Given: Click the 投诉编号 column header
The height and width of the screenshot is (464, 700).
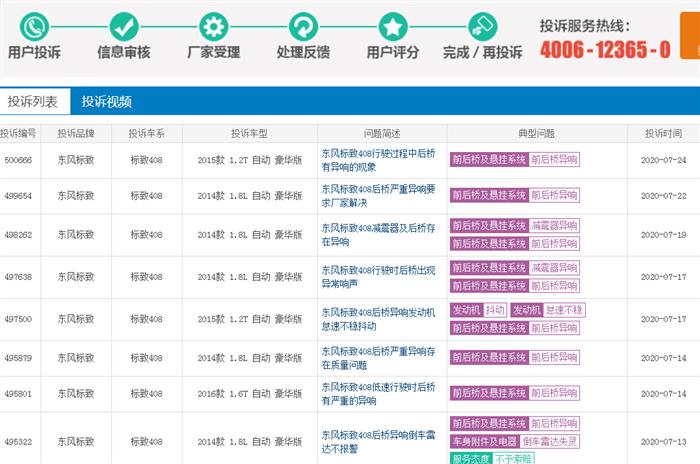Looking at the screenshot, I should [18, 133].
